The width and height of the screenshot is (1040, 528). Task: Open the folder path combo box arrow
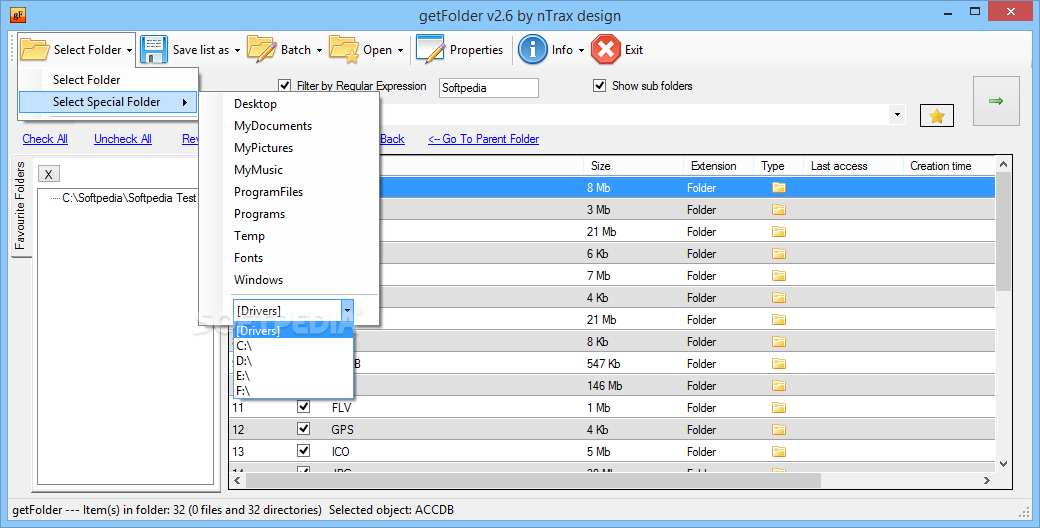pos(897,115)
